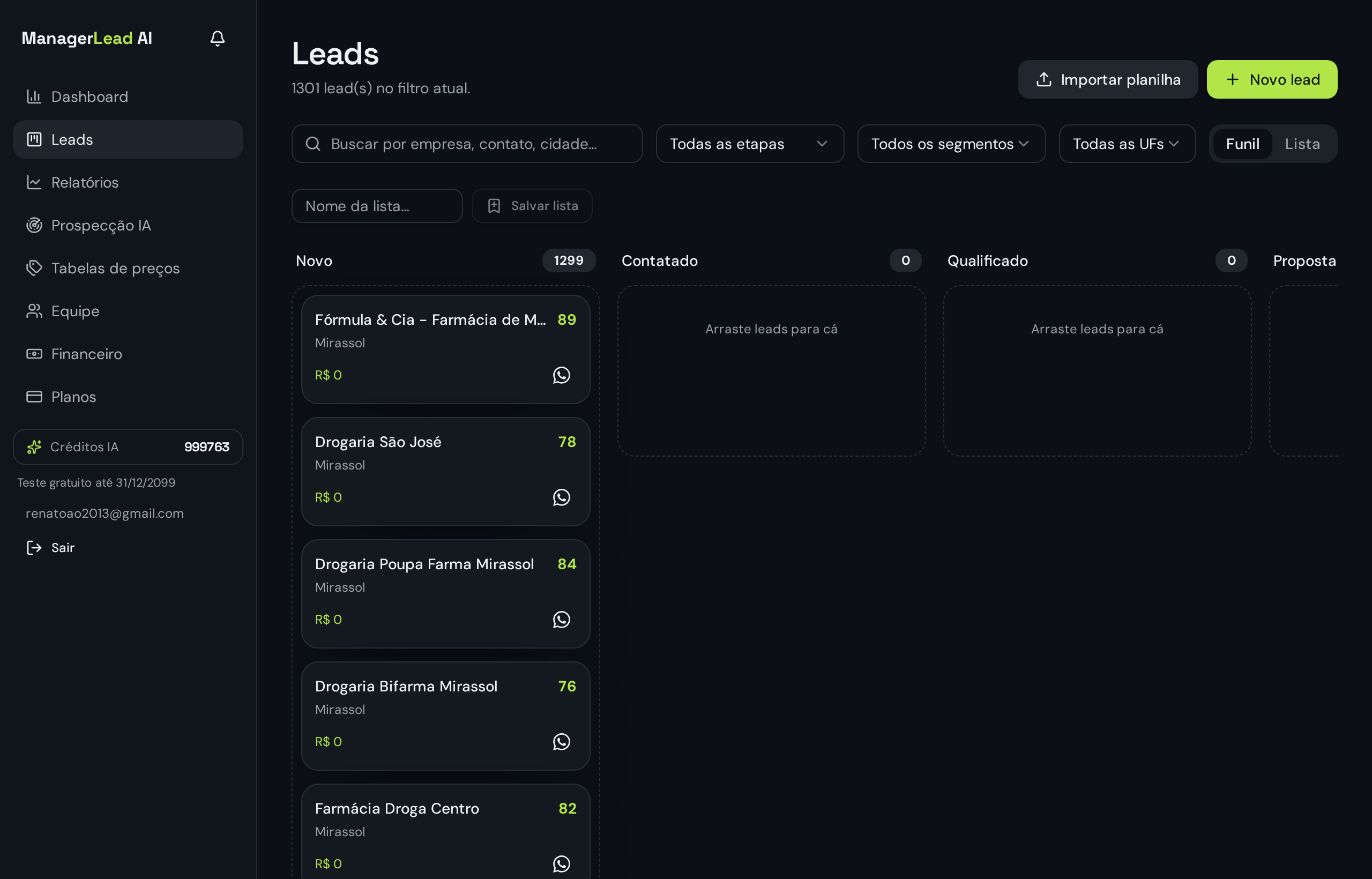Go to Relatórios page
Screen dimensions: 1372x879
[x=128, y=182]
